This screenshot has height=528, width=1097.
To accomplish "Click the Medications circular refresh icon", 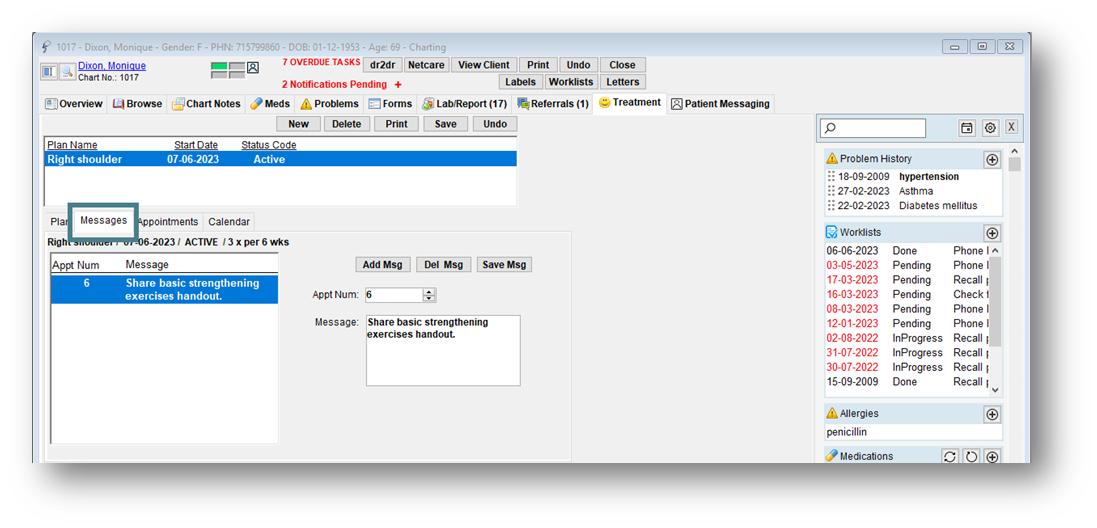I will coord(971,457).
